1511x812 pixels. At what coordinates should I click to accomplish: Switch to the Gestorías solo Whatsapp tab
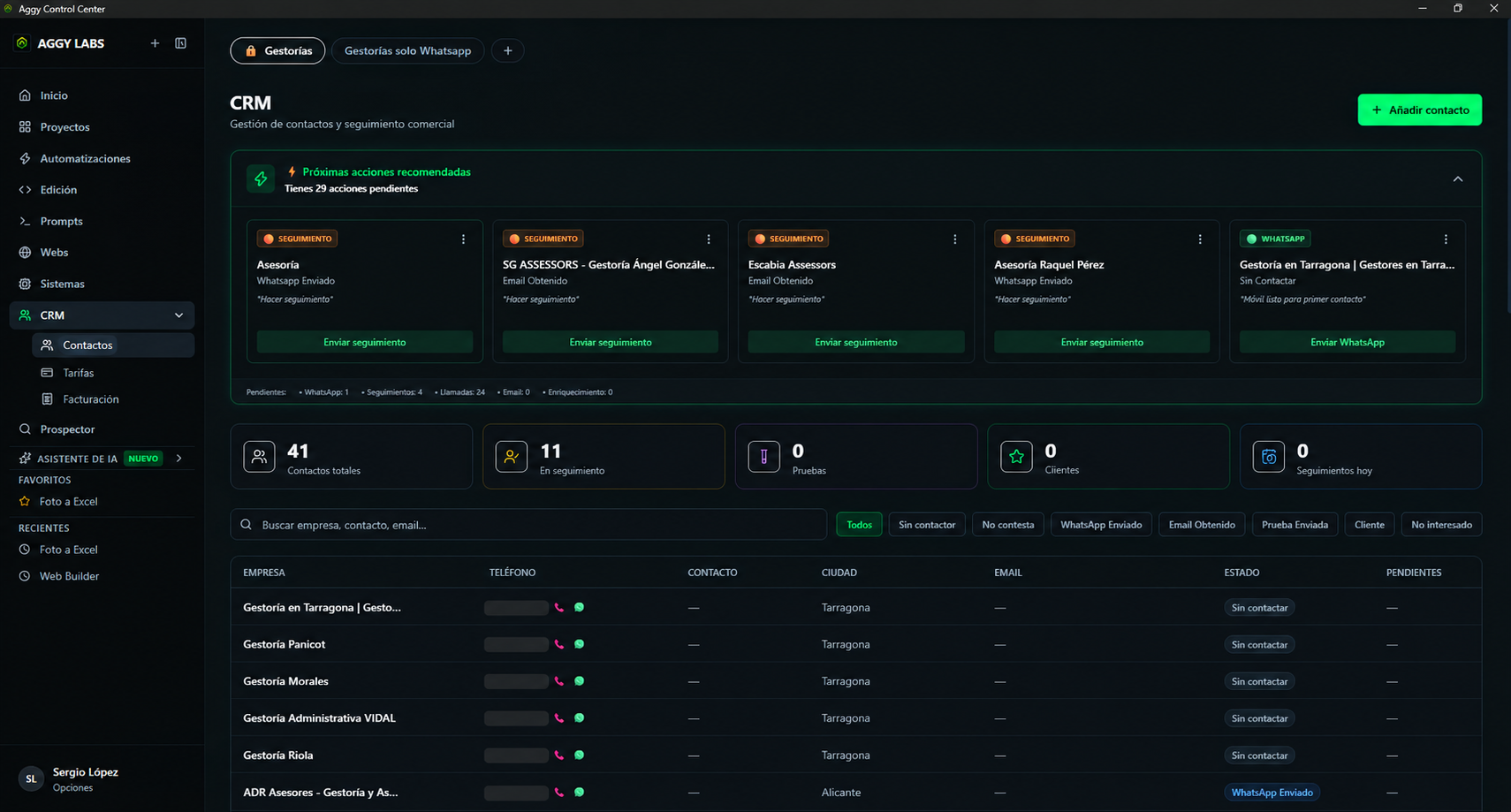[x=407, y=51]
